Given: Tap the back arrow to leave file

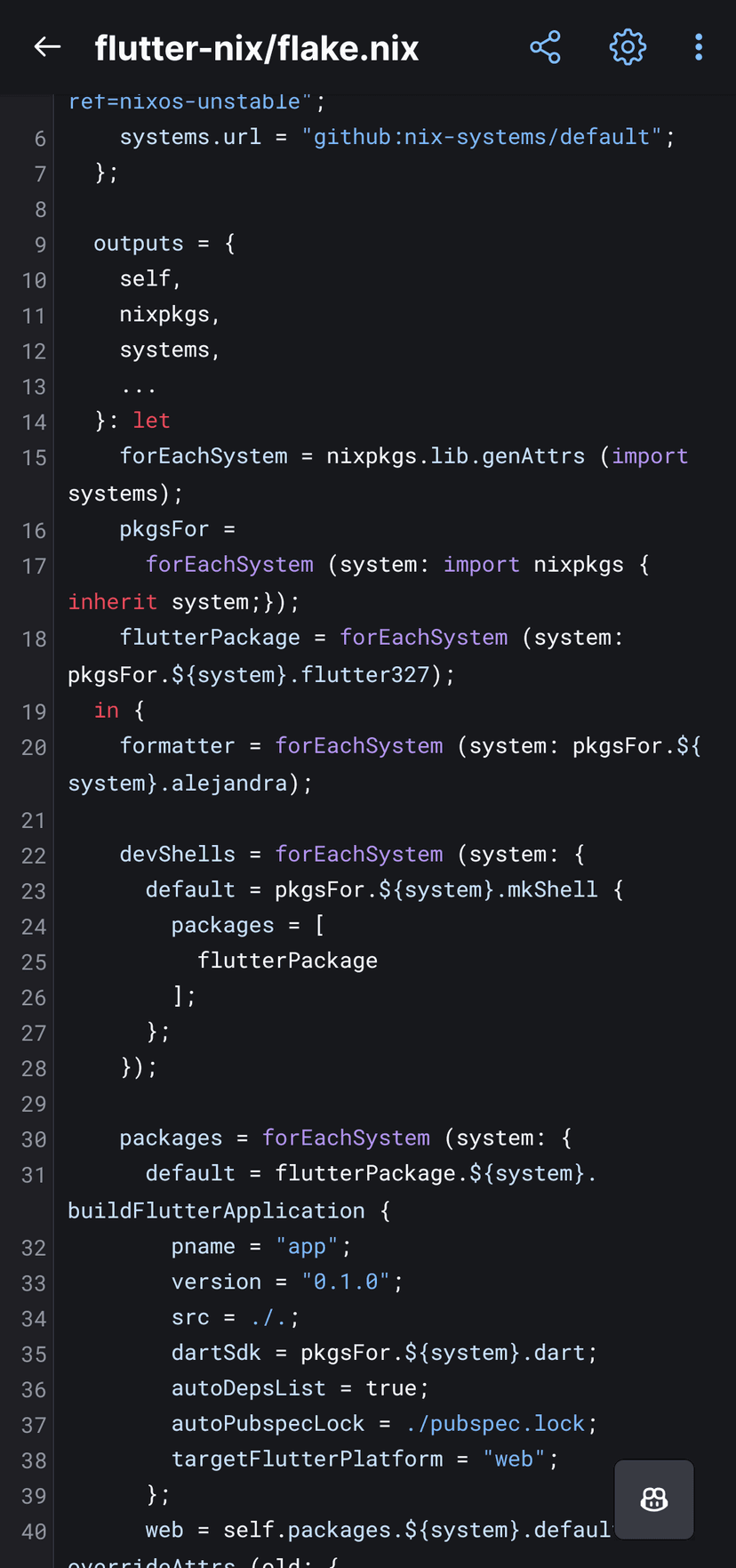Looking at the screenshot, I should point(47,47).
